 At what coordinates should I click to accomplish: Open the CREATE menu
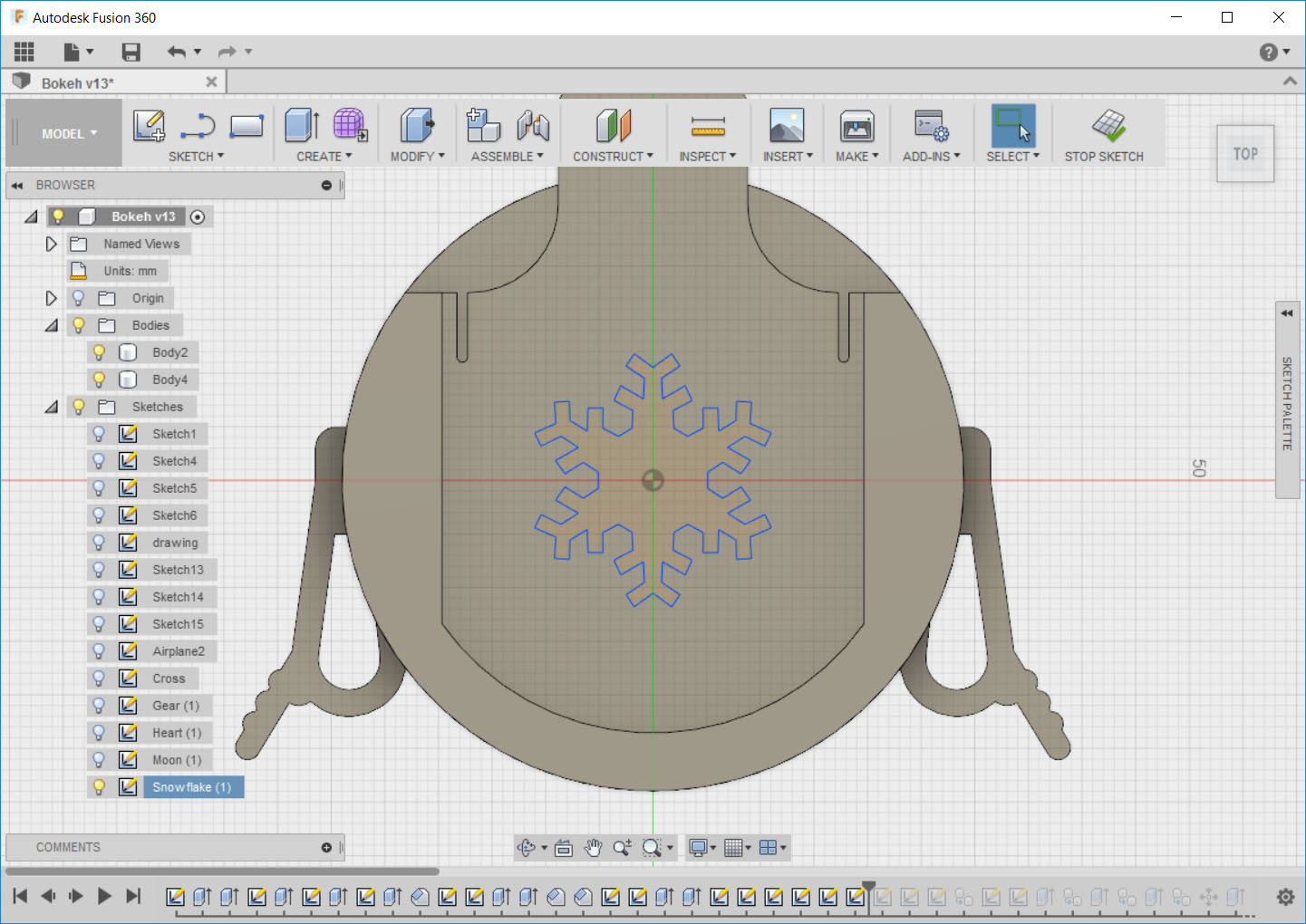(324, 157)
